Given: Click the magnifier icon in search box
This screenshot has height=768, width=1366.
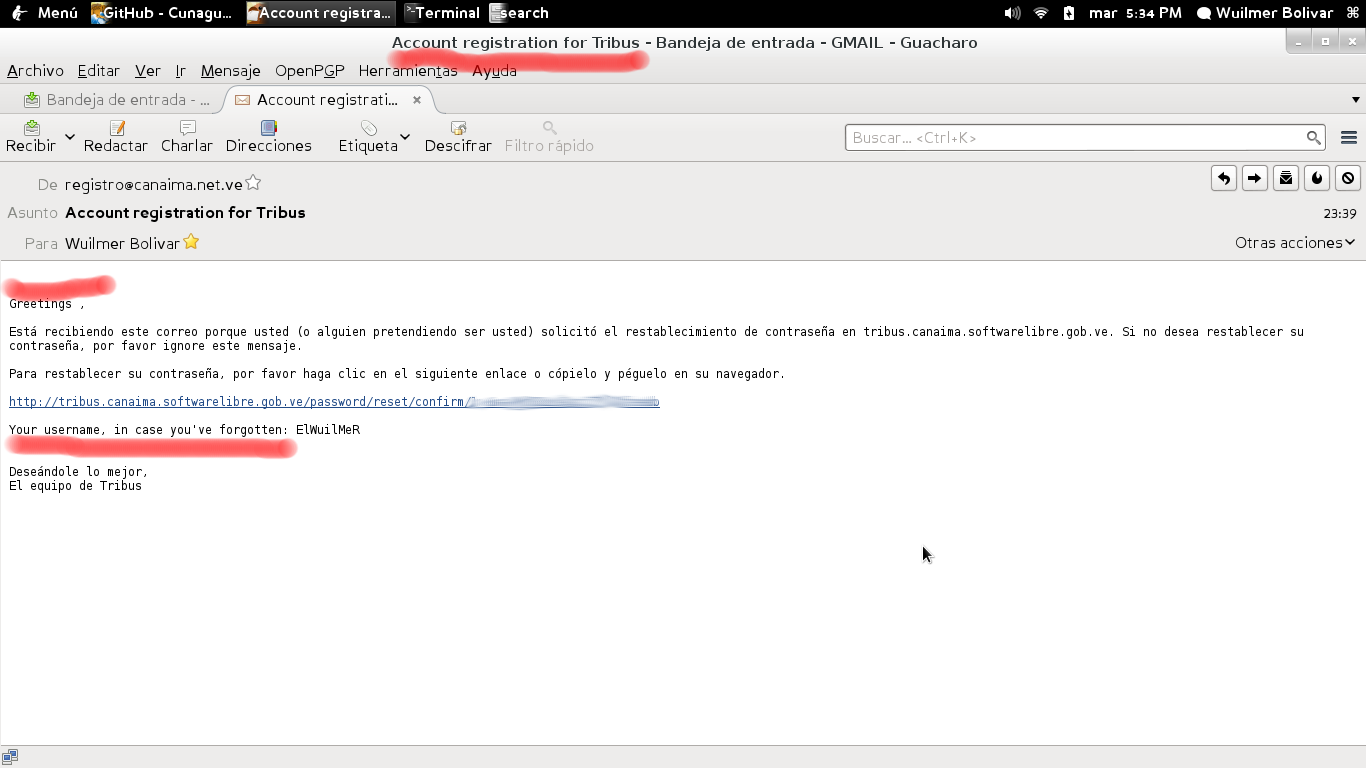Looking at the screenshot, I should click(1314, 138).
